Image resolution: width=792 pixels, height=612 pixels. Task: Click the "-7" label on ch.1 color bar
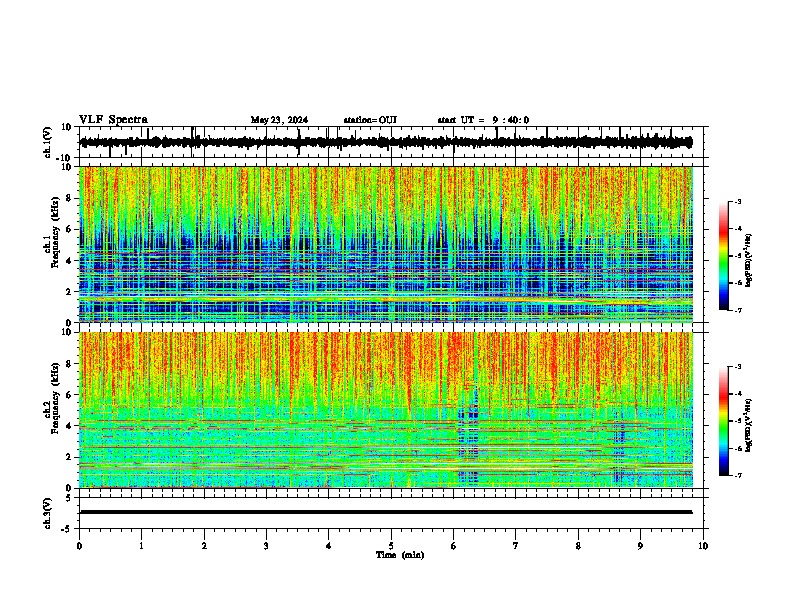click(738, 310)
